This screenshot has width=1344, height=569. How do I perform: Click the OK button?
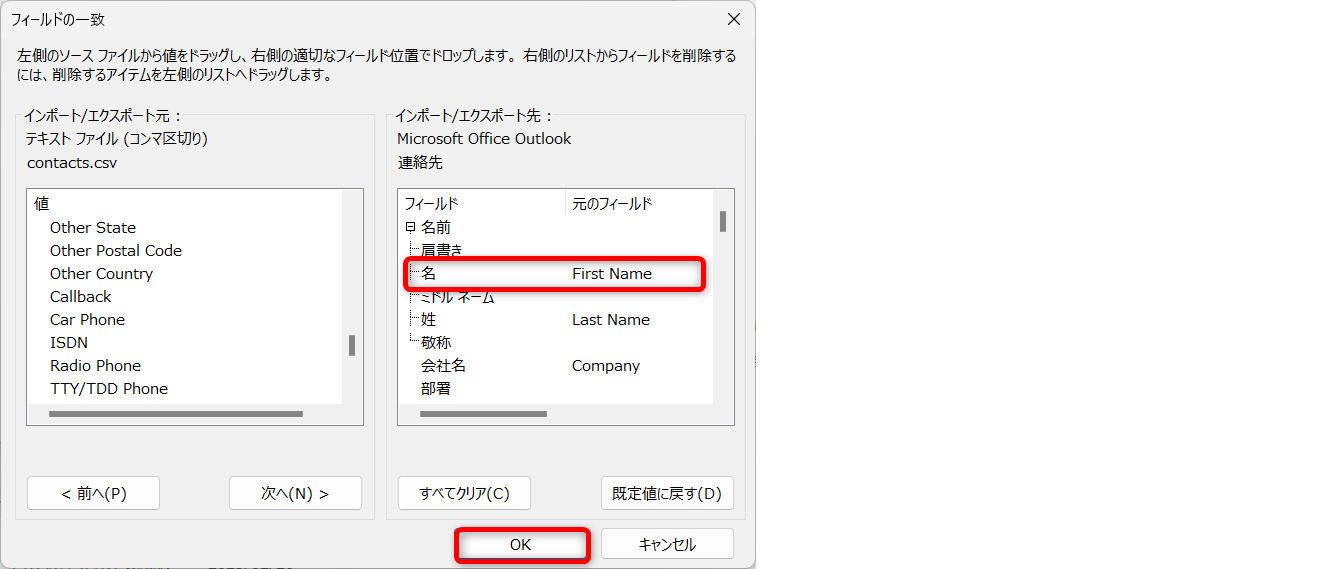click(x=521, y=545)
